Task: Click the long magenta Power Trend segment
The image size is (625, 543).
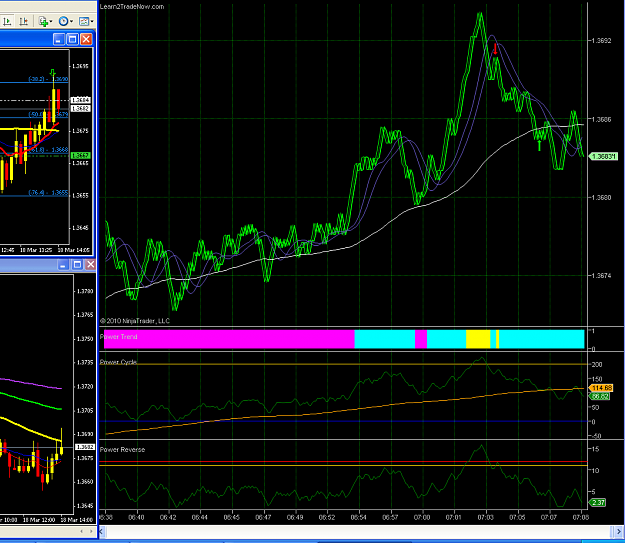Action: (229, 339)
